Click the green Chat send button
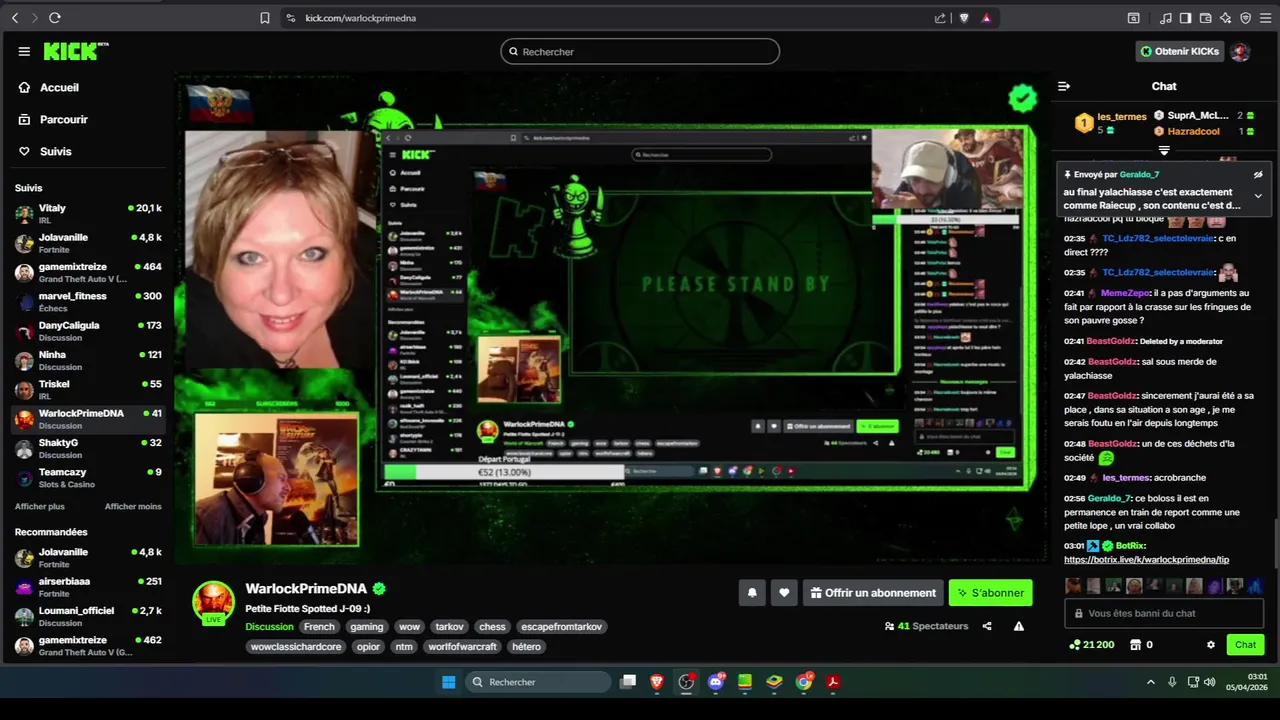The width and height of the screenshot is (1280, 720). click(1245, 645)
